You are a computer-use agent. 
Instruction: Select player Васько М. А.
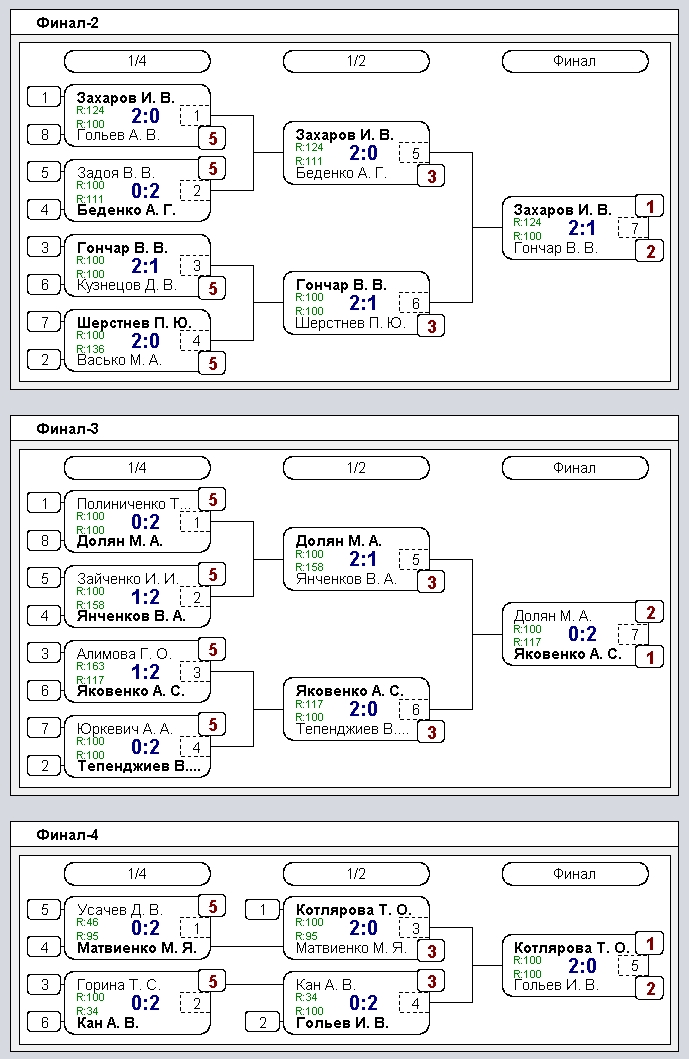(119, 360)
